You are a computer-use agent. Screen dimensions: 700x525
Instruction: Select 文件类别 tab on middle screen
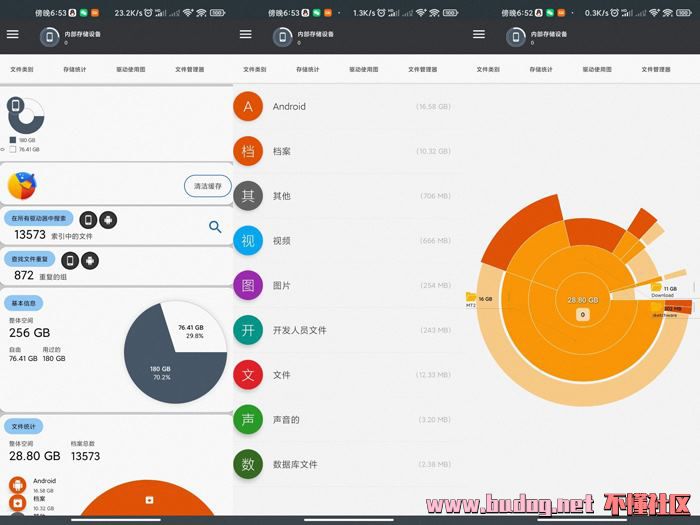[254, 69]
